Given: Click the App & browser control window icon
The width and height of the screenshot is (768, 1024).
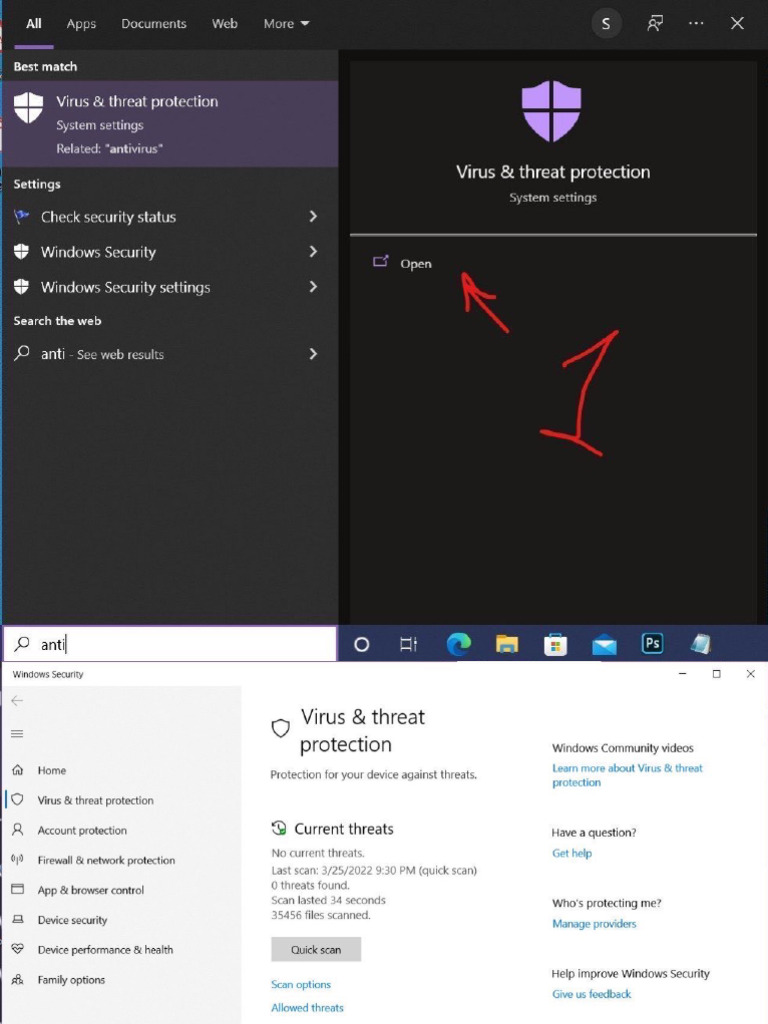Looking at the screenshot, I should point(18,889).
